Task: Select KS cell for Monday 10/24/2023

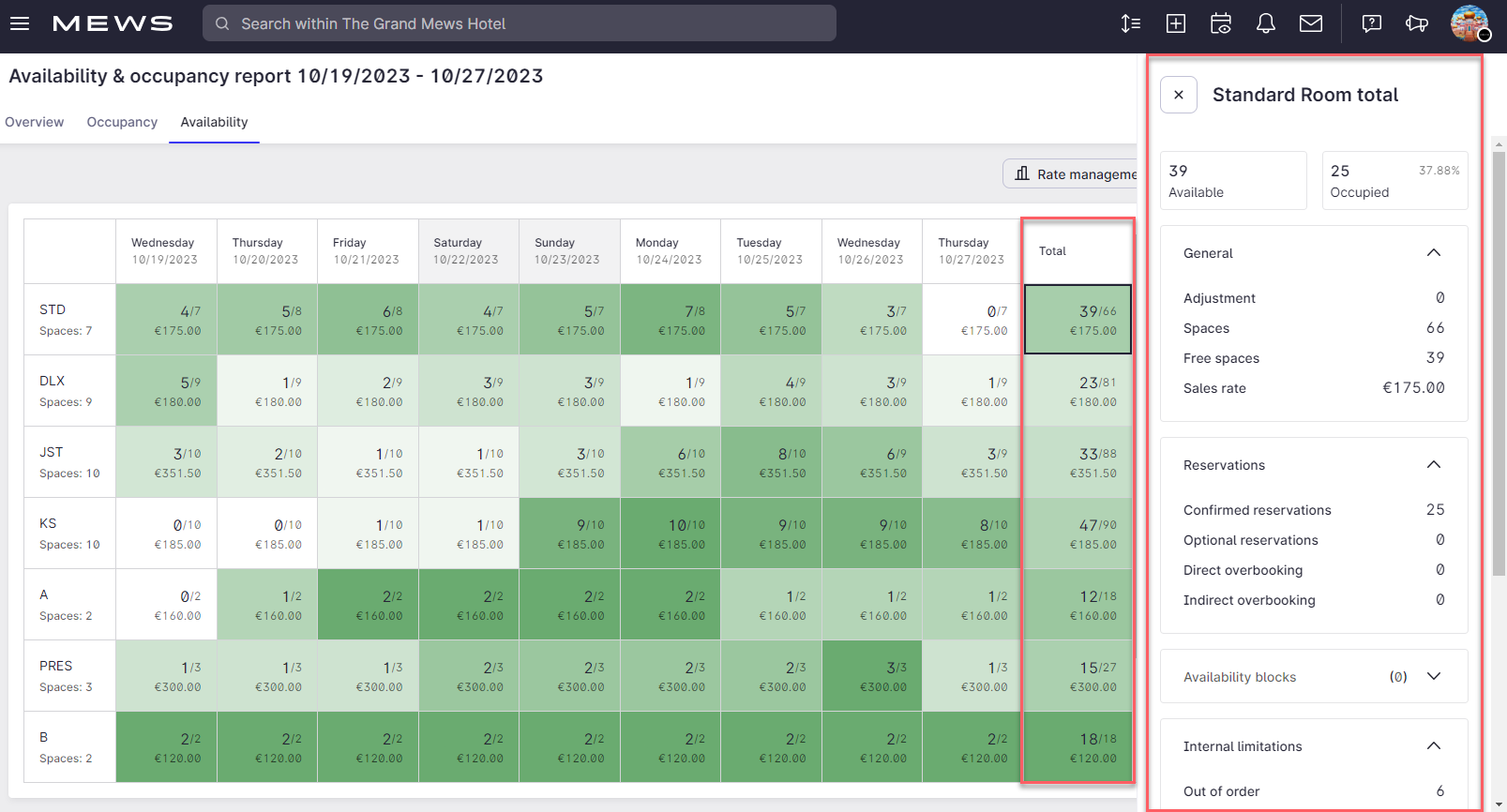Action: (671, 534)
